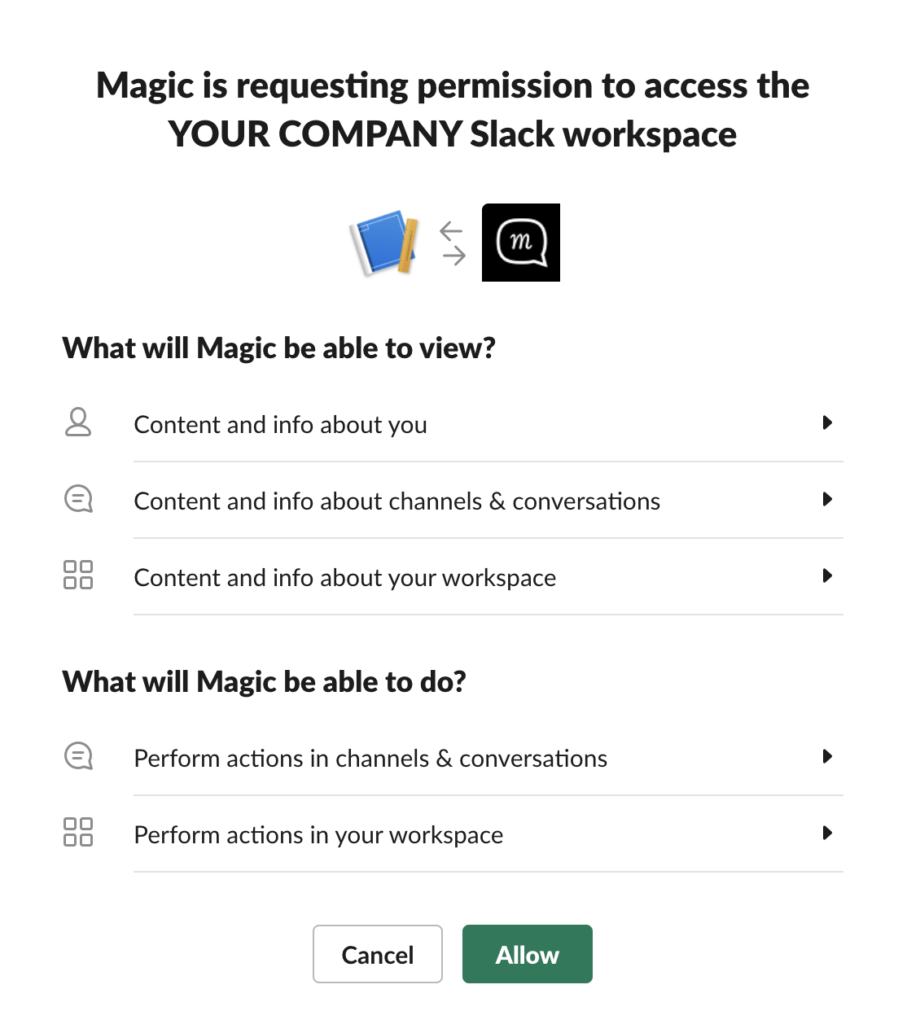Click person icon beside info about you

coord(78,423)
